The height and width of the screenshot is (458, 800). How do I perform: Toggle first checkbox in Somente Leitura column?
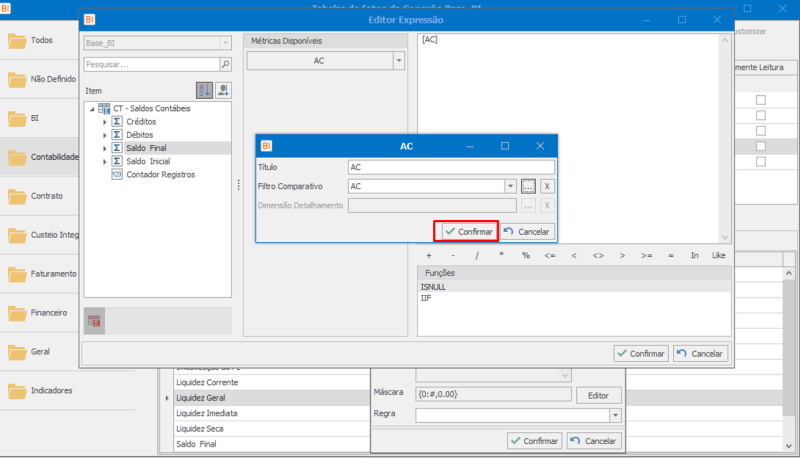click(761, 100)
